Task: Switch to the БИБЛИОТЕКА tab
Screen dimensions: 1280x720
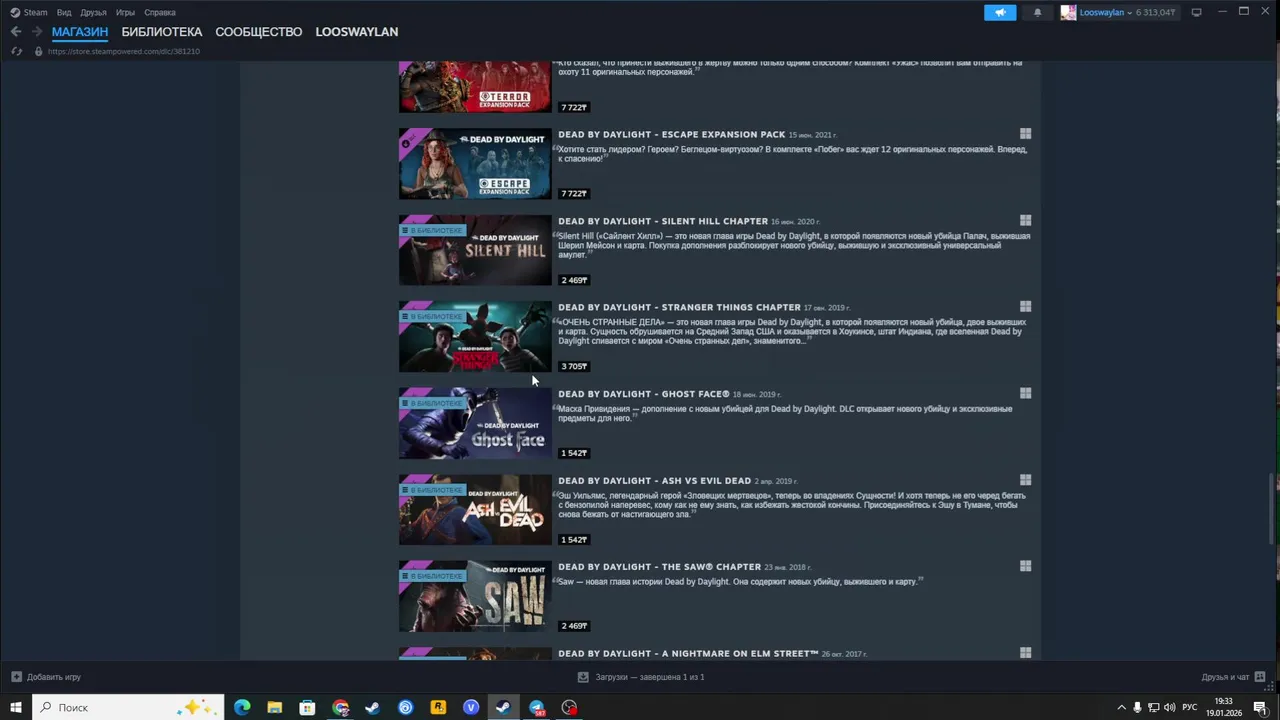Action: [x=162, y=32]
